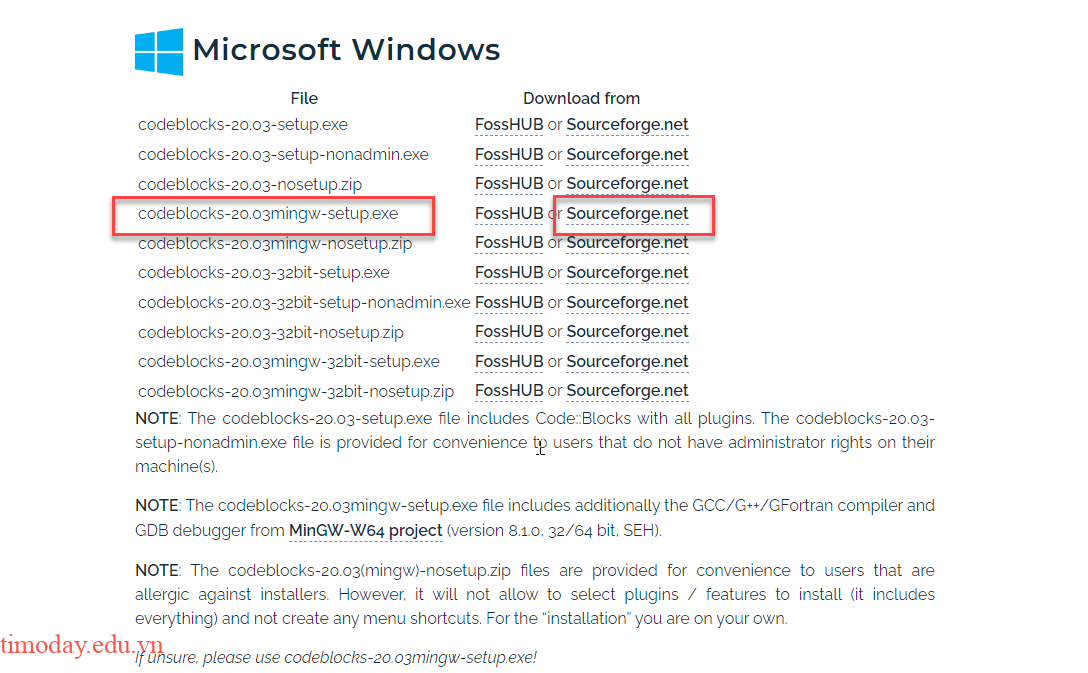Open Sourceforge.net link for codeblocks-20.03mingw-nosetup.zip
Viewport: 1088px width, 673px height.
click(627, 243)
